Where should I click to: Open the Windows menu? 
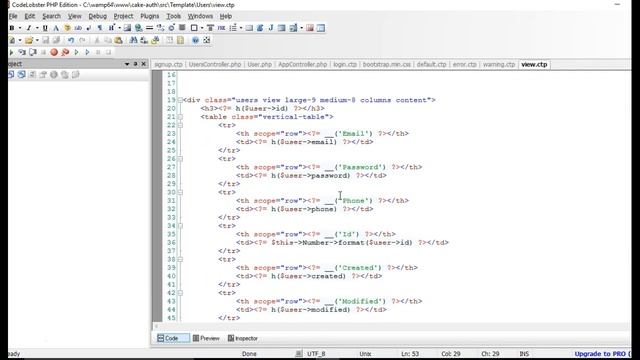point(200,16)
